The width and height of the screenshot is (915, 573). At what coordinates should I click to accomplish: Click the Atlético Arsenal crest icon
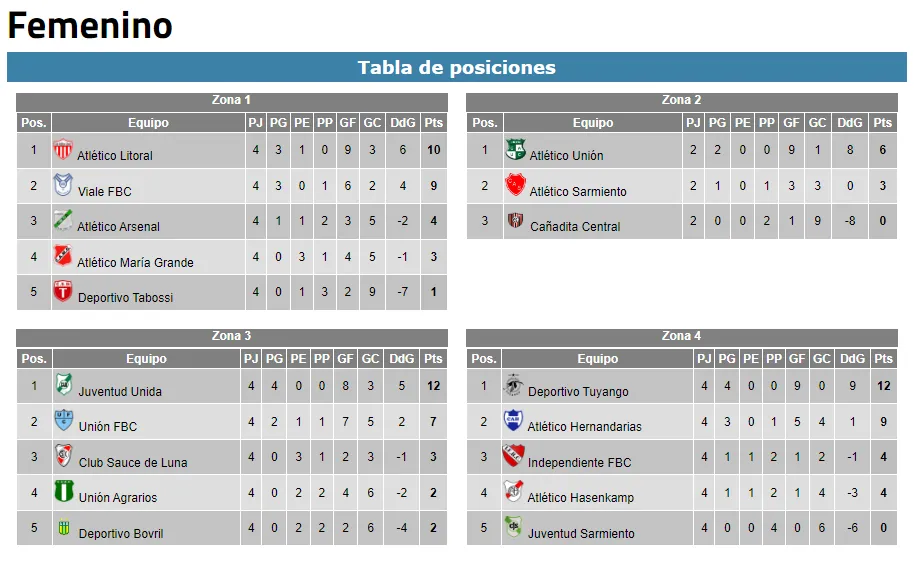63,221
